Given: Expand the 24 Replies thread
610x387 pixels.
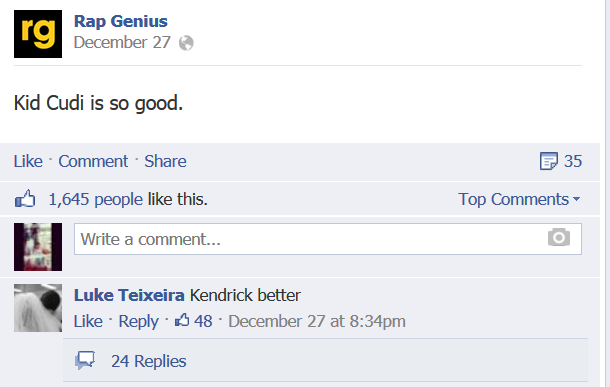Looking at the screenshot, I should coord(149,361).
